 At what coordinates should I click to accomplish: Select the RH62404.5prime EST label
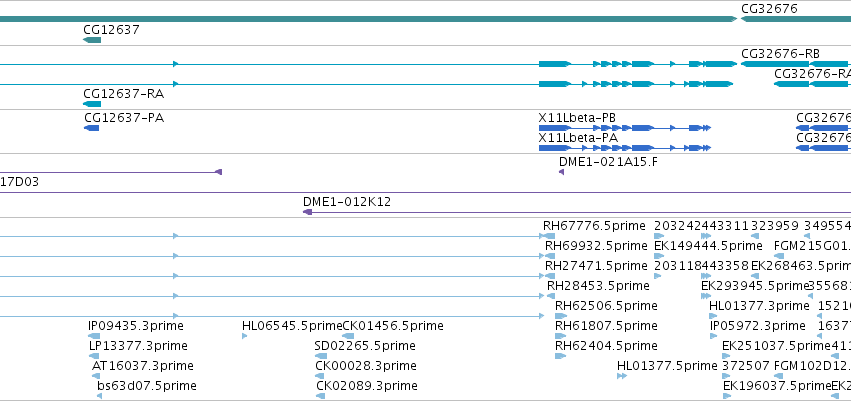(x=606, y=346)
